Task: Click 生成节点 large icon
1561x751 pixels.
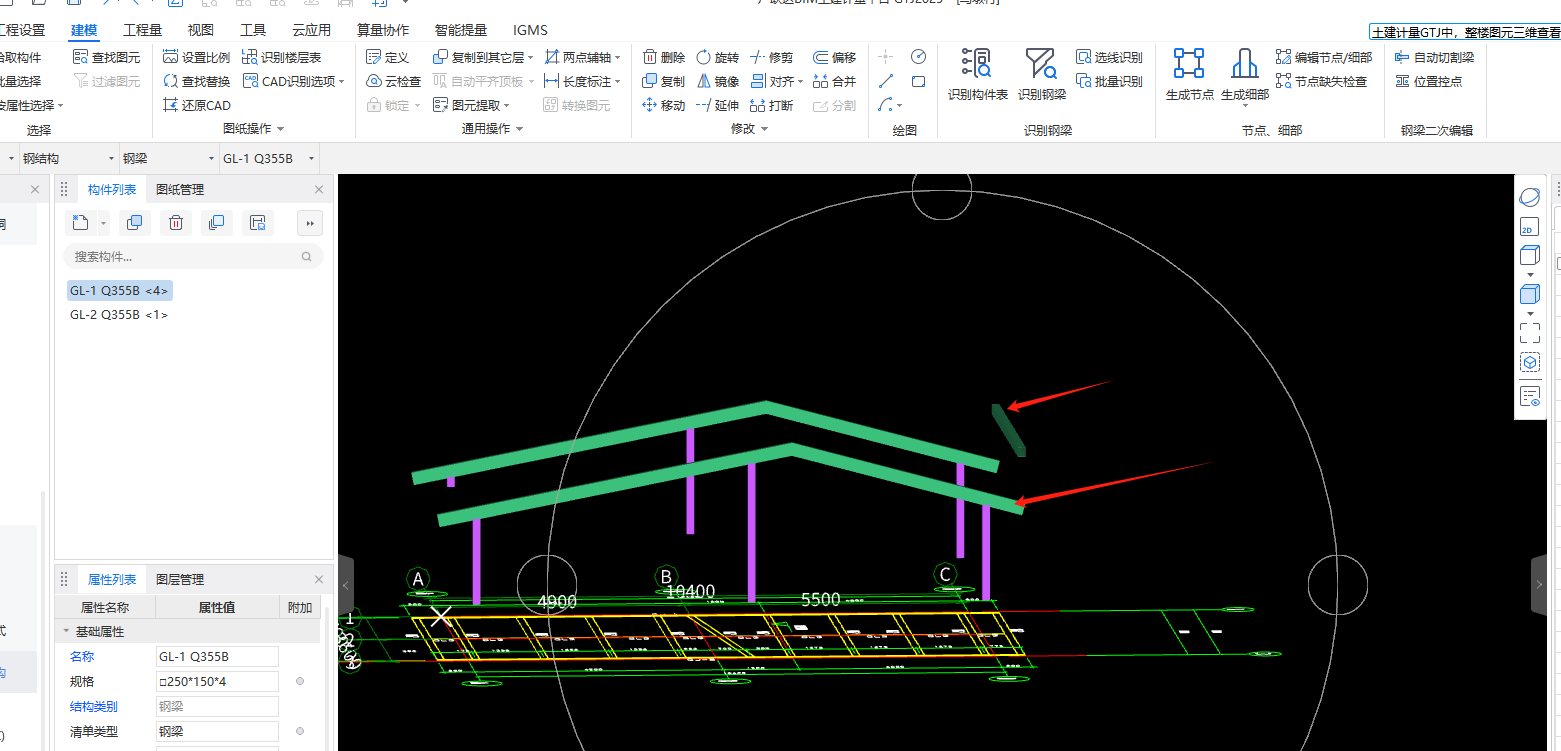Action: tap(1189, 75)
